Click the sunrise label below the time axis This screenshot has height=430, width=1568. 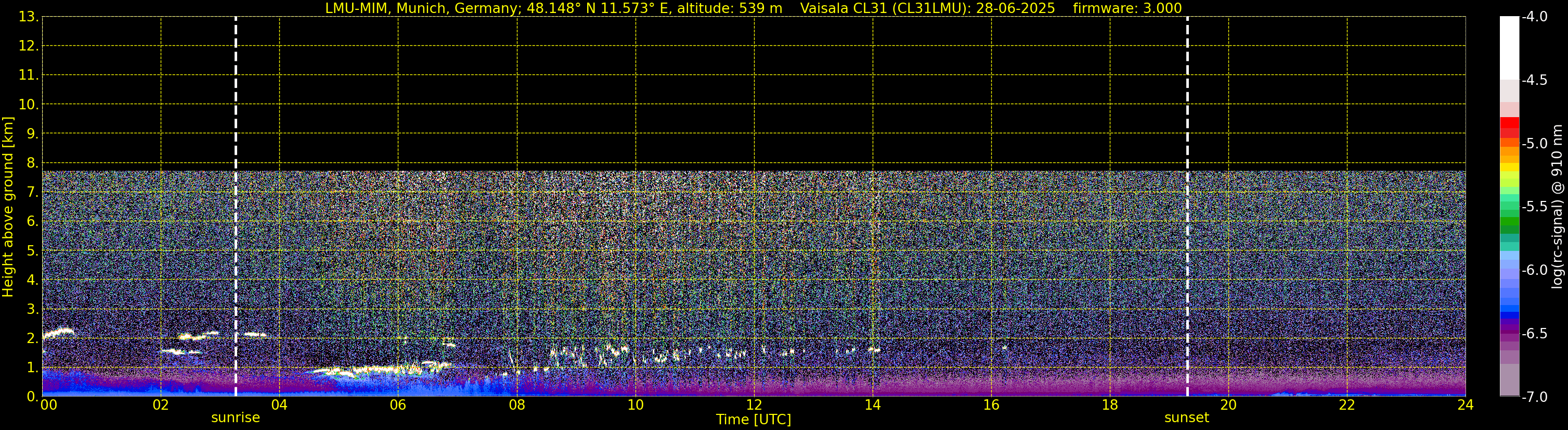(235, 418)
